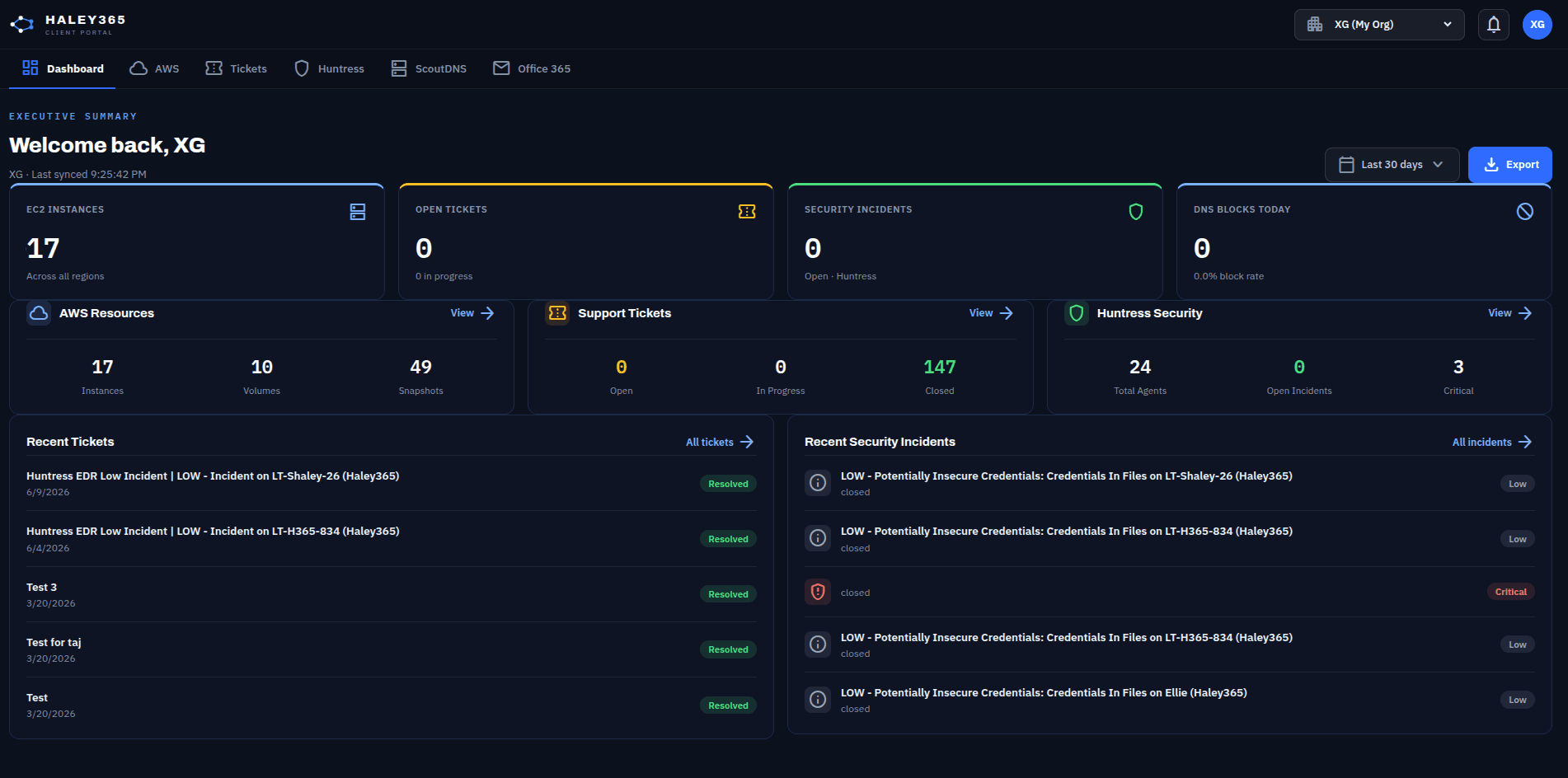
Task: Click the DNS Blocks Today blocked icon
Action: pyautogui.click(x=1525, y=212)
